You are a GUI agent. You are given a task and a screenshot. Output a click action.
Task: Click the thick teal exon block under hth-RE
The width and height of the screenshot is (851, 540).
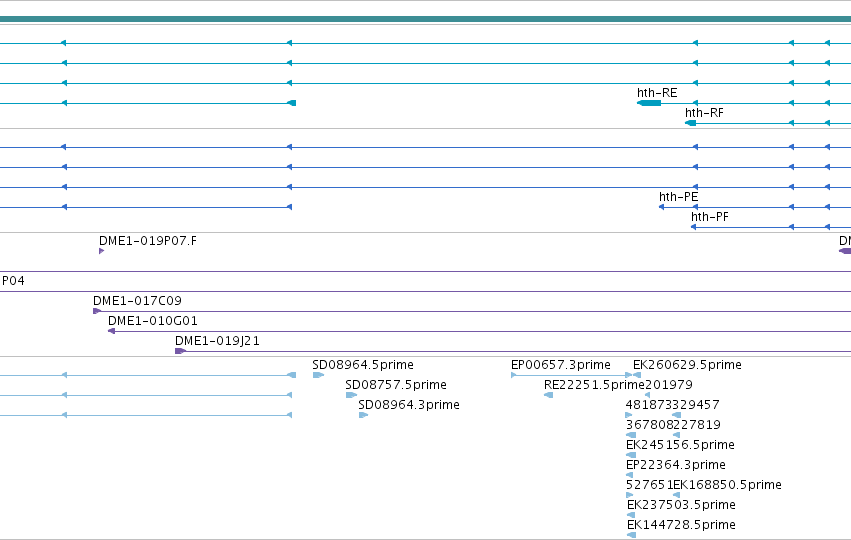point(649,103)
